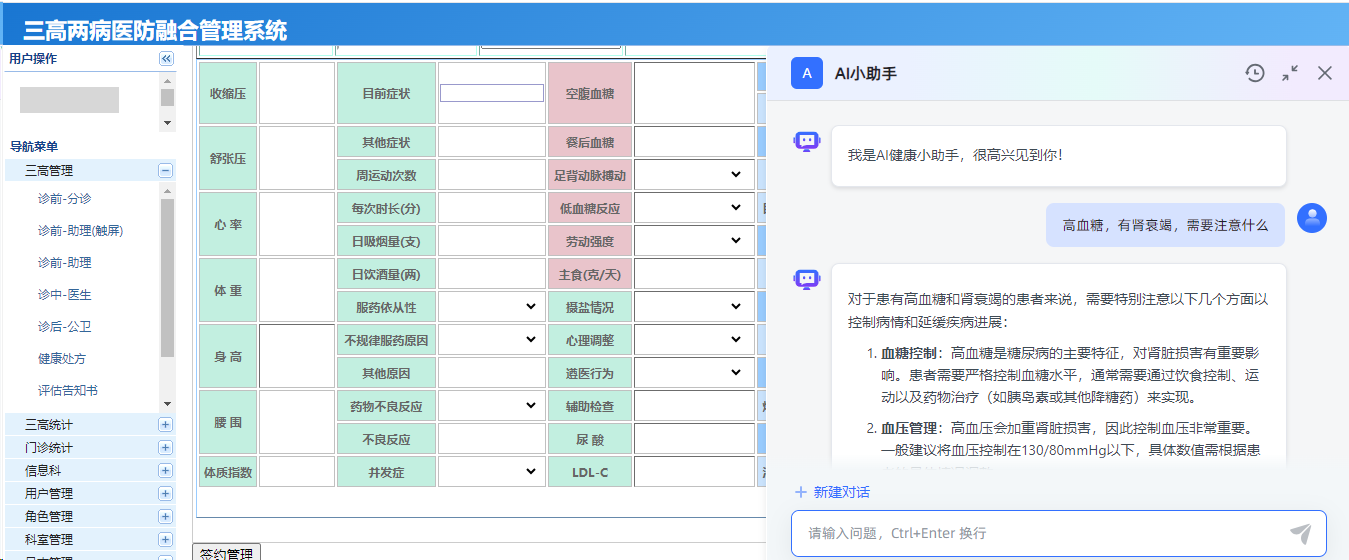Close the AI小助手 panel
Image resolution: width=1349 pixels, height=560 pixels.
click(1325, 73)
